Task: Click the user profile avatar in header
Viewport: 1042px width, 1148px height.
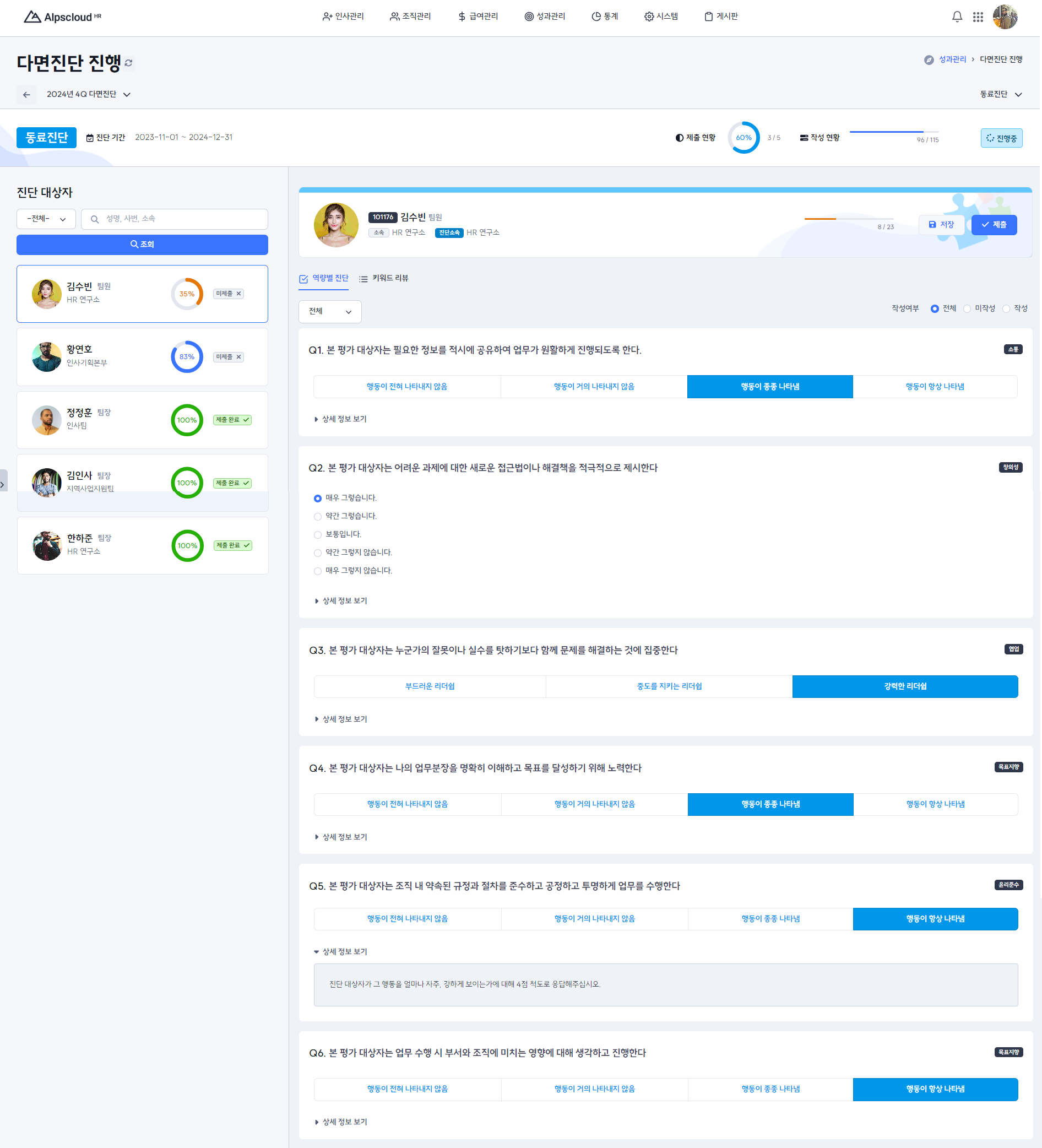Action: coord(1006,17)
